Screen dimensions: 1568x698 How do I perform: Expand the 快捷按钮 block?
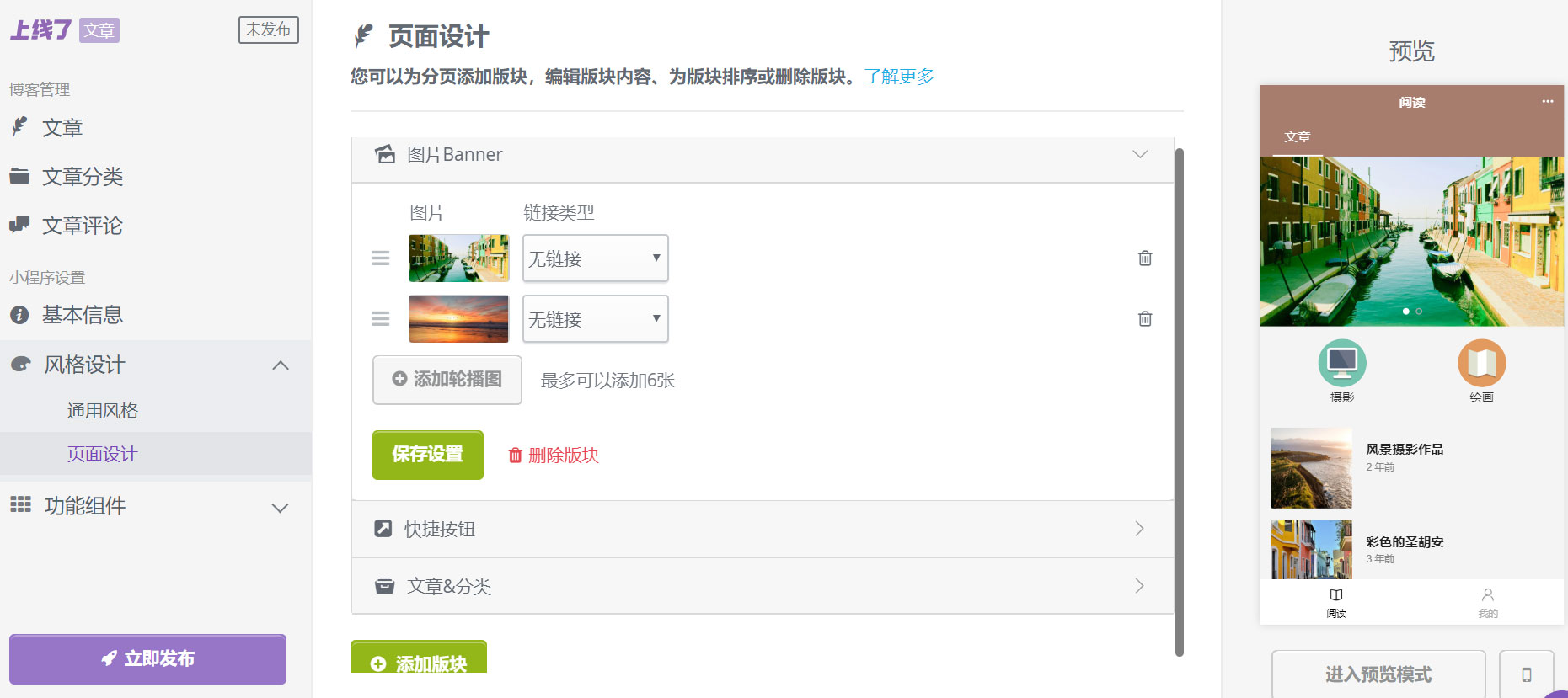(1139, 529)
